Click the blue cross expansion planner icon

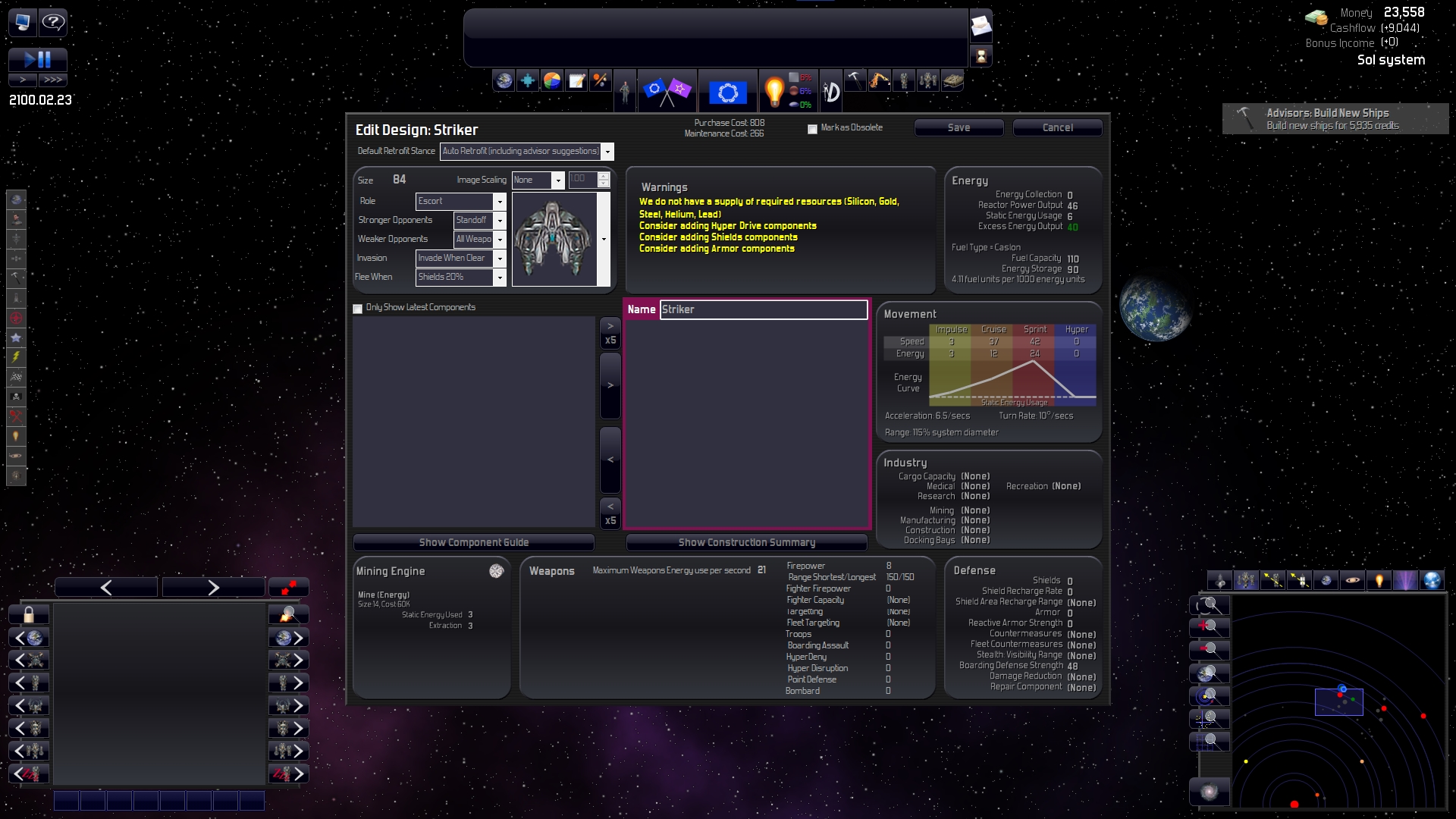(528, 80)
